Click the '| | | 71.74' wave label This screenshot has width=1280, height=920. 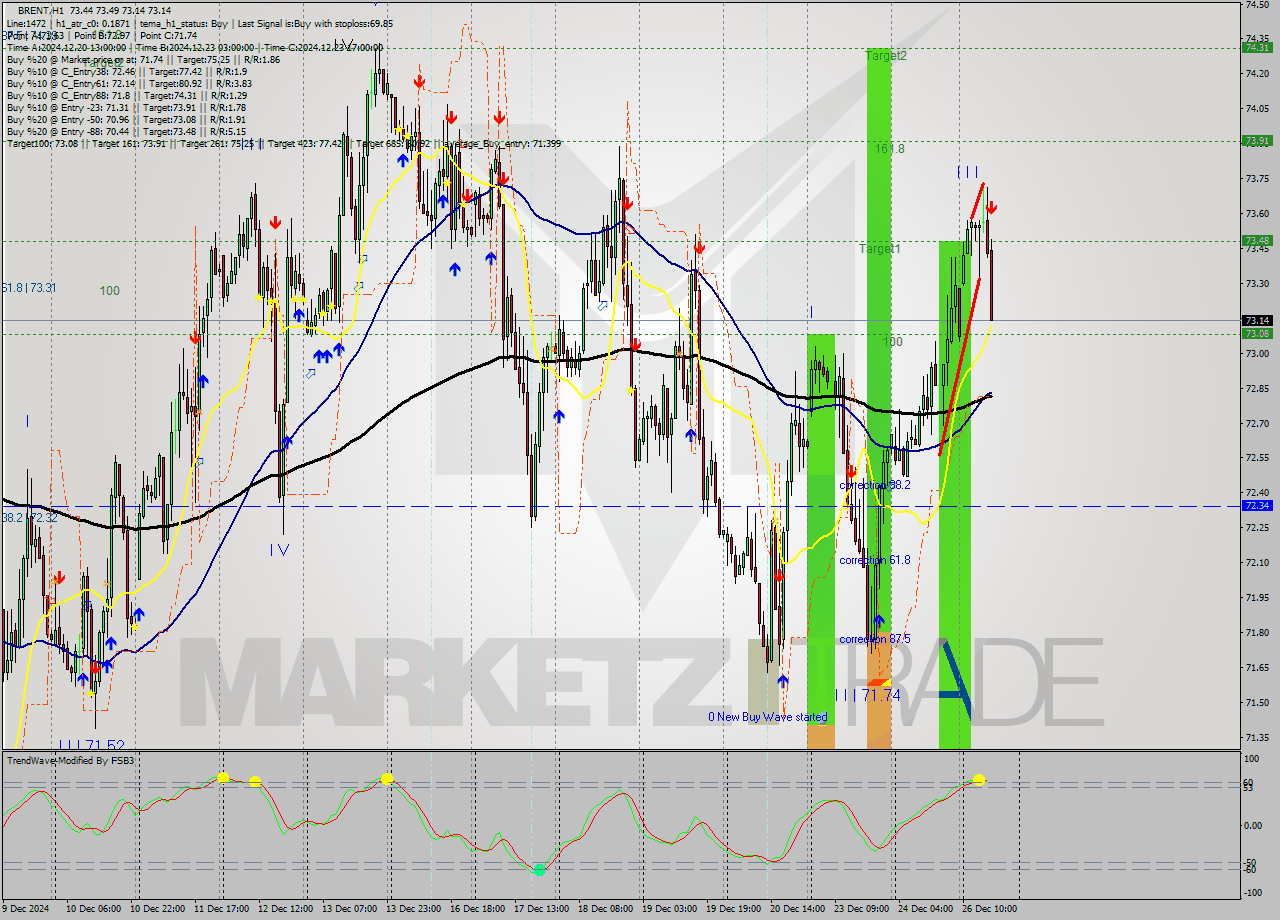tap(867, 695)
